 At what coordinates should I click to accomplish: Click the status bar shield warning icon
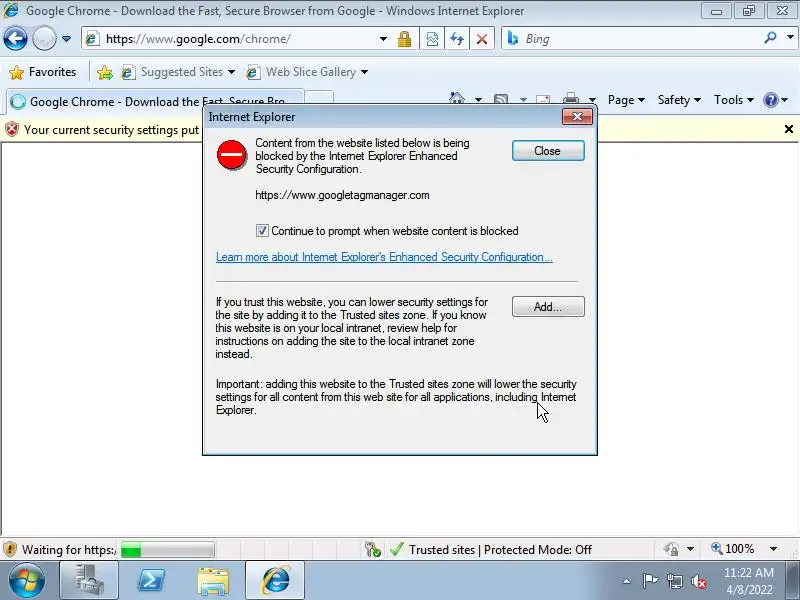tap(10, 549)
